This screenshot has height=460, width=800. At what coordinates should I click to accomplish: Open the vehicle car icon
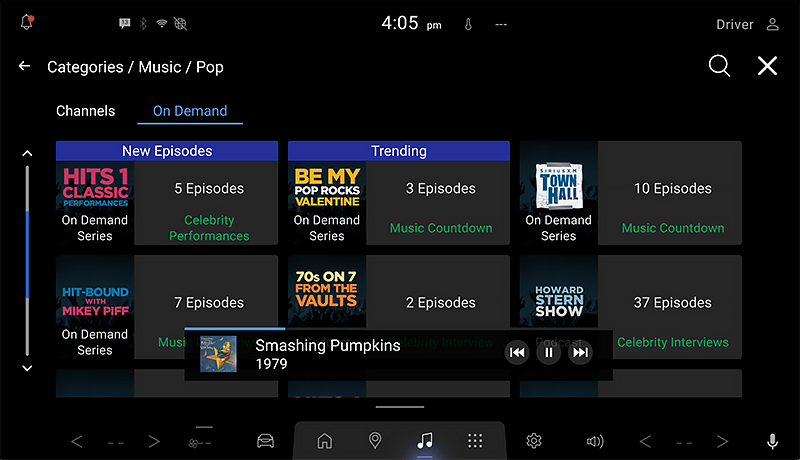click(x=265, y=441)
